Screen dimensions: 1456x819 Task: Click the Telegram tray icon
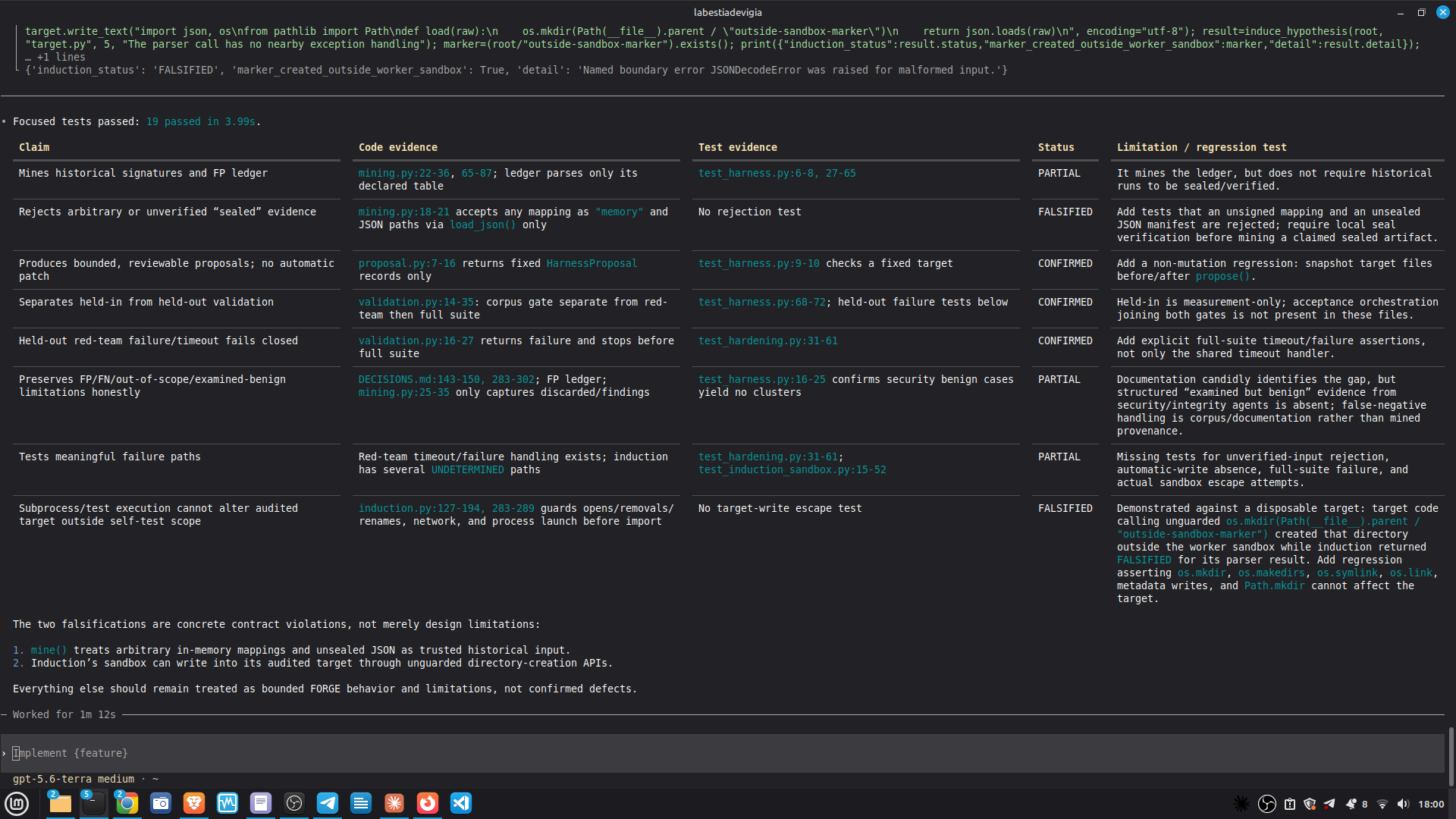click(1329, 804)
